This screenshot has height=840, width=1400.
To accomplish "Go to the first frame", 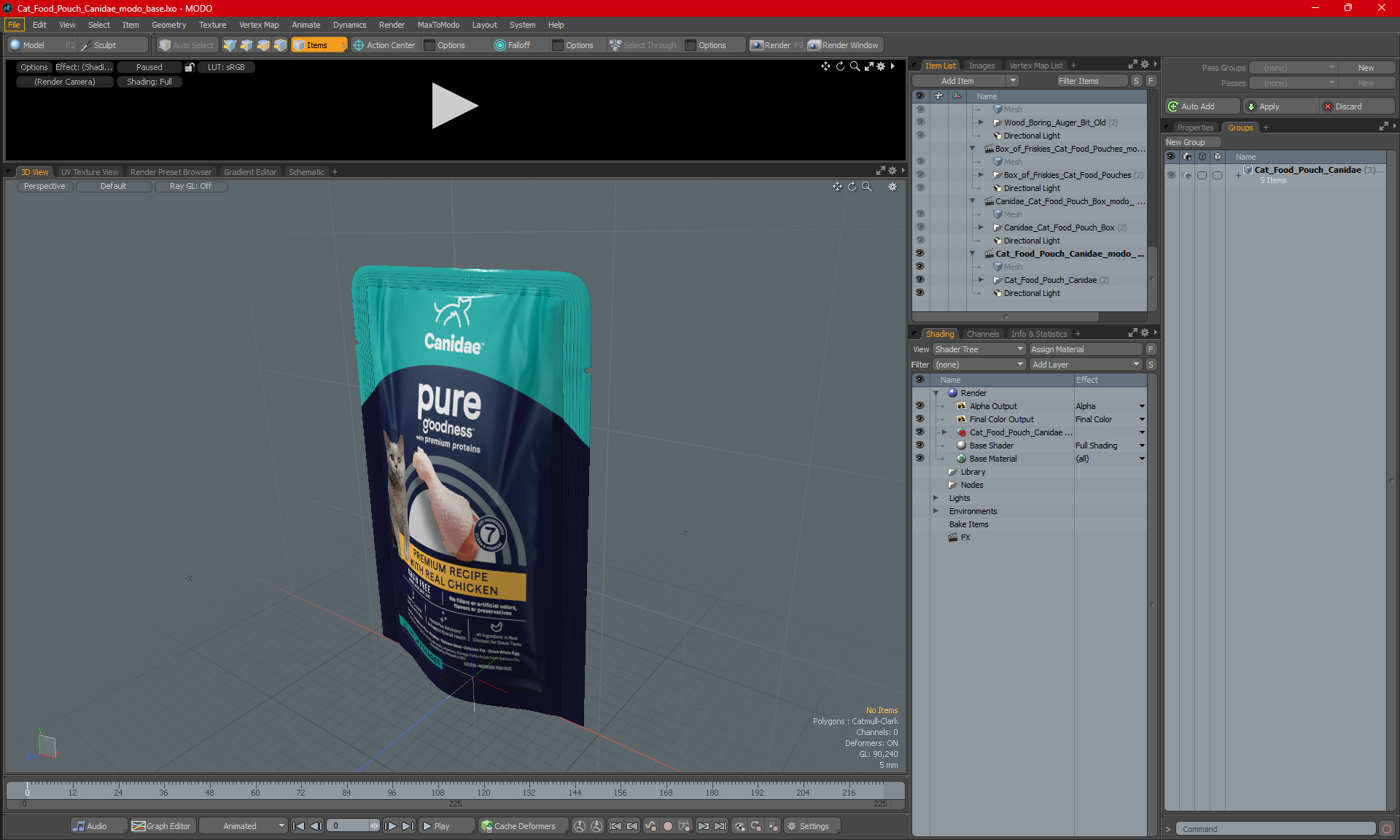I will click(x=298, y=826).
